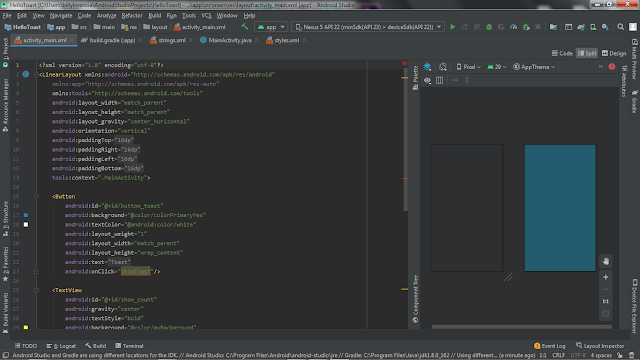
Task: Open the Device File folder toolbar icon
Action: click(553, 27)
